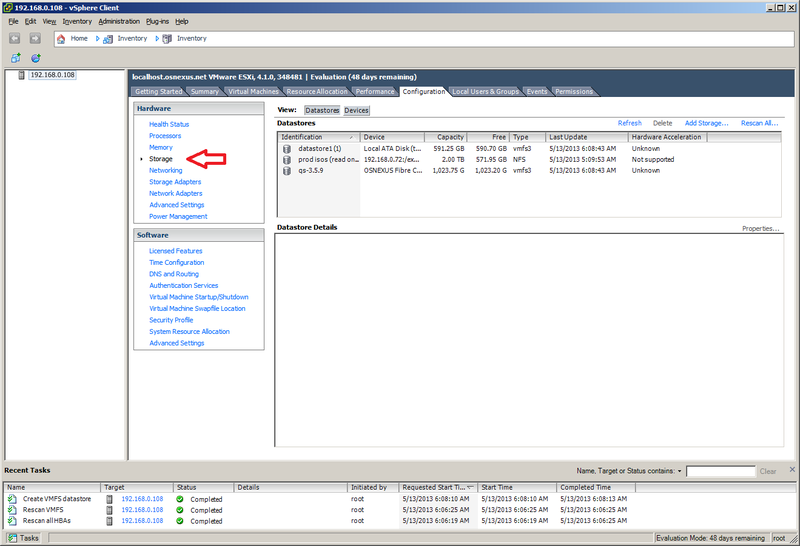Open the Edit menu
800x546 pixels.
[31, 21]
